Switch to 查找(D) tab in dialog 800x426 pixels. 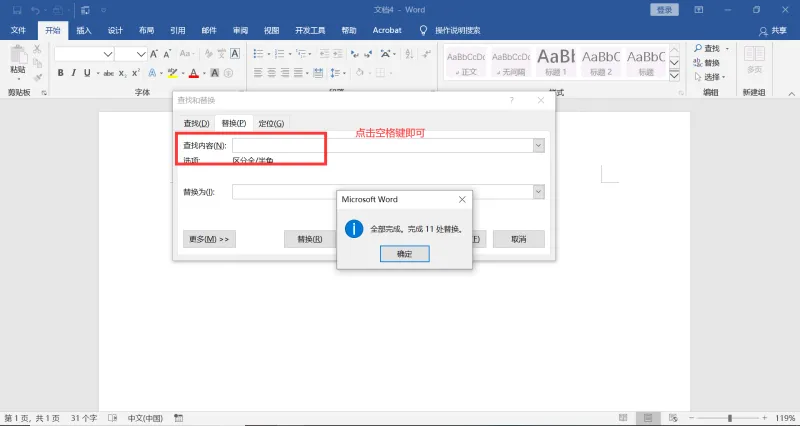[x=196, y=123]
